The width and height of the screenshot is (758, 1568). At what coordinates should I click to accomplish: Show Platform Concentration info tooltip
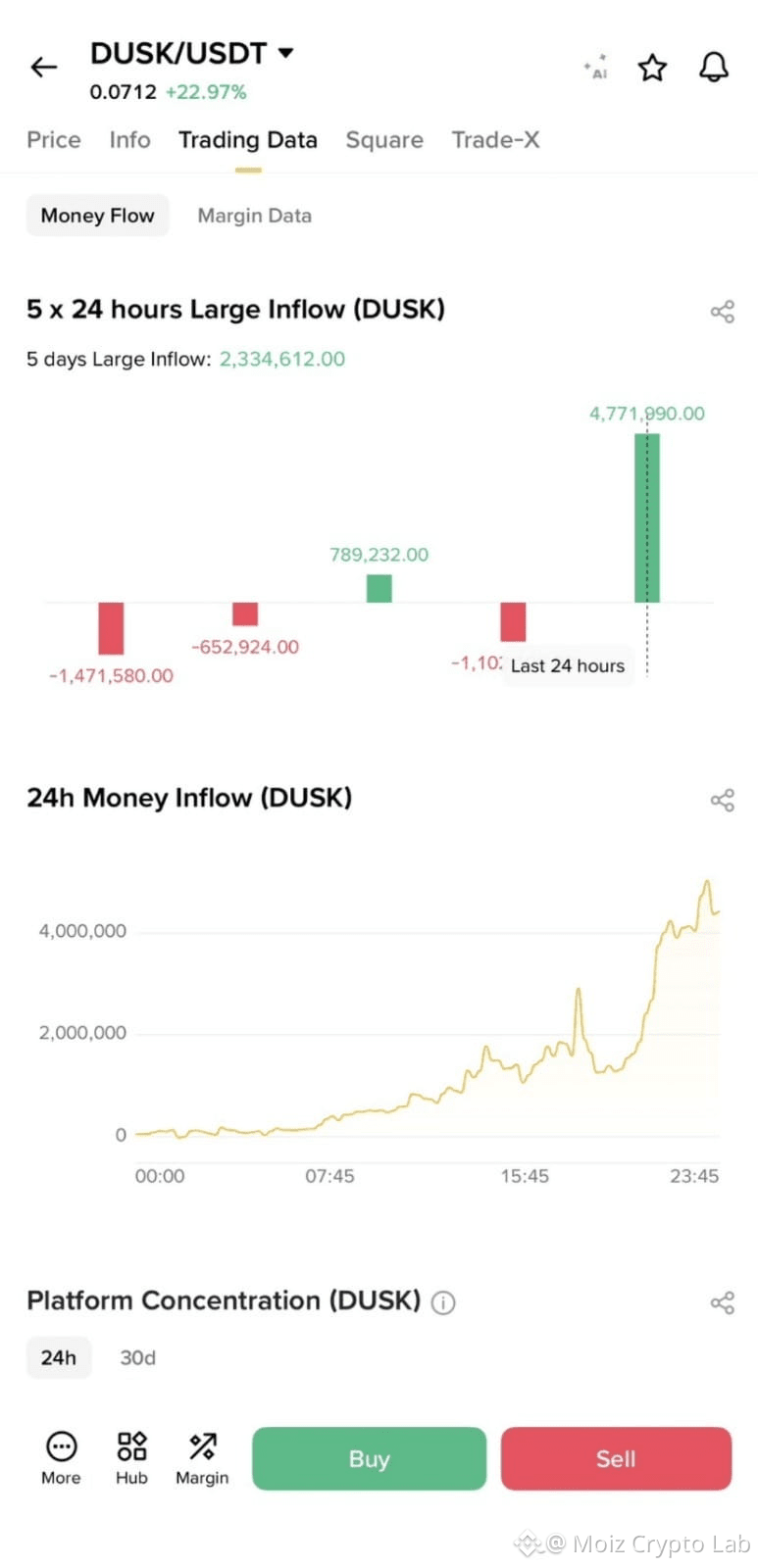tap(443, 1302)
